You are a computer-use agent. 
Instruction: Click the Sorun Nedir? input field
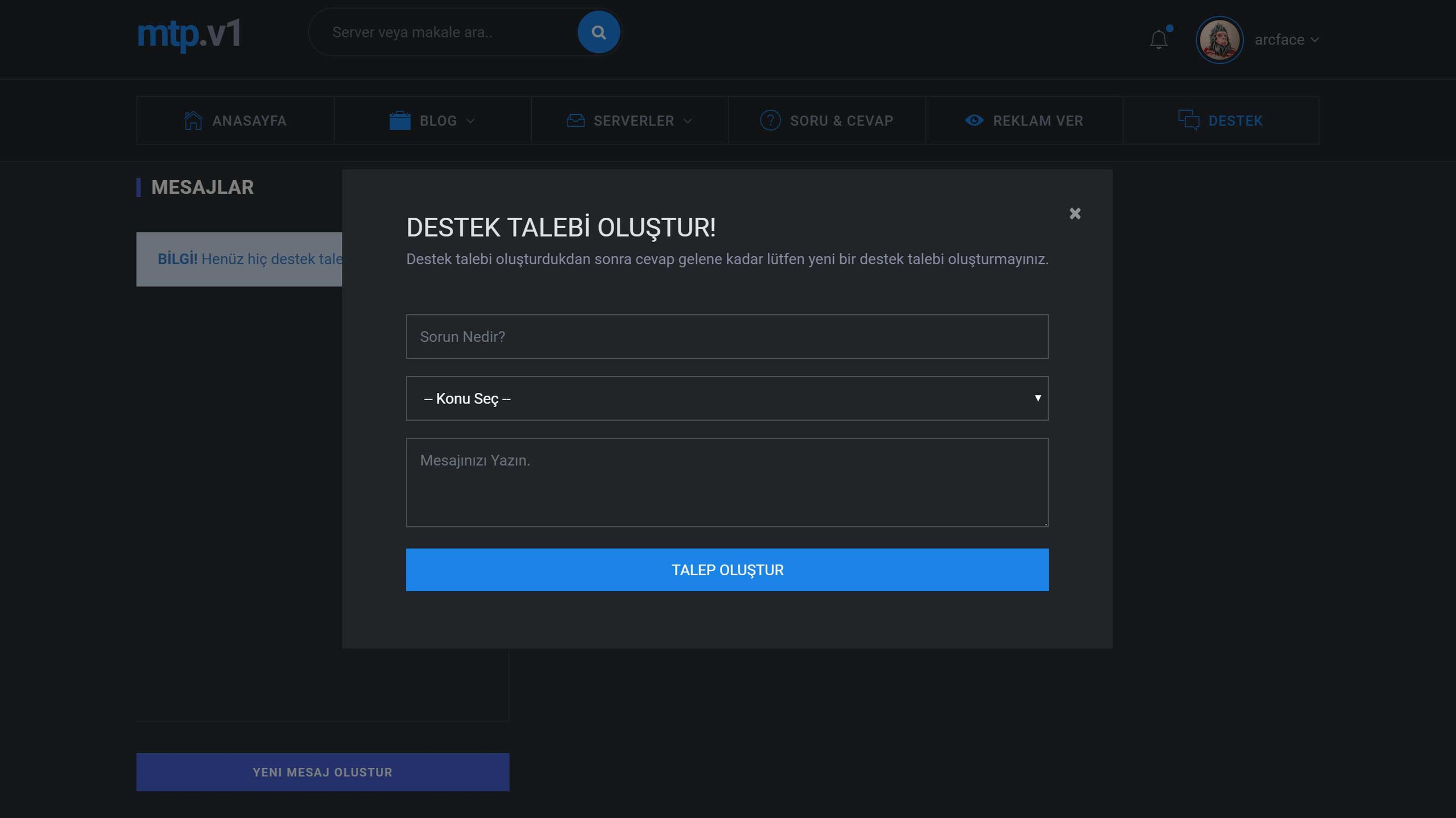pyautogui.click(x=727, y=337)
